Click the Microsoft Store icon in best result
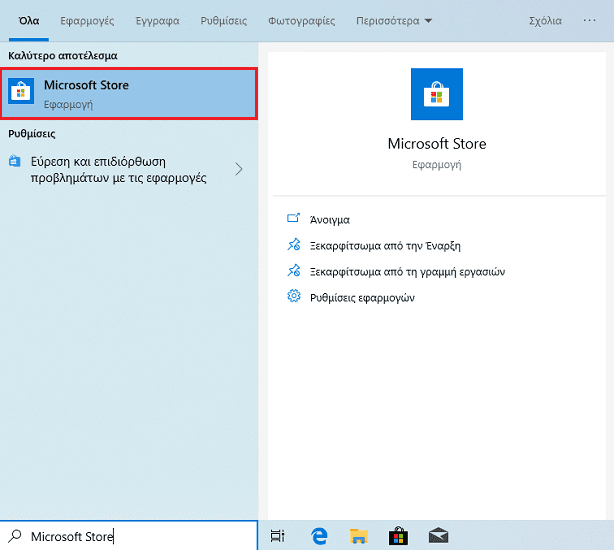This screenshot has width=614, height=550. coord(21,91)
